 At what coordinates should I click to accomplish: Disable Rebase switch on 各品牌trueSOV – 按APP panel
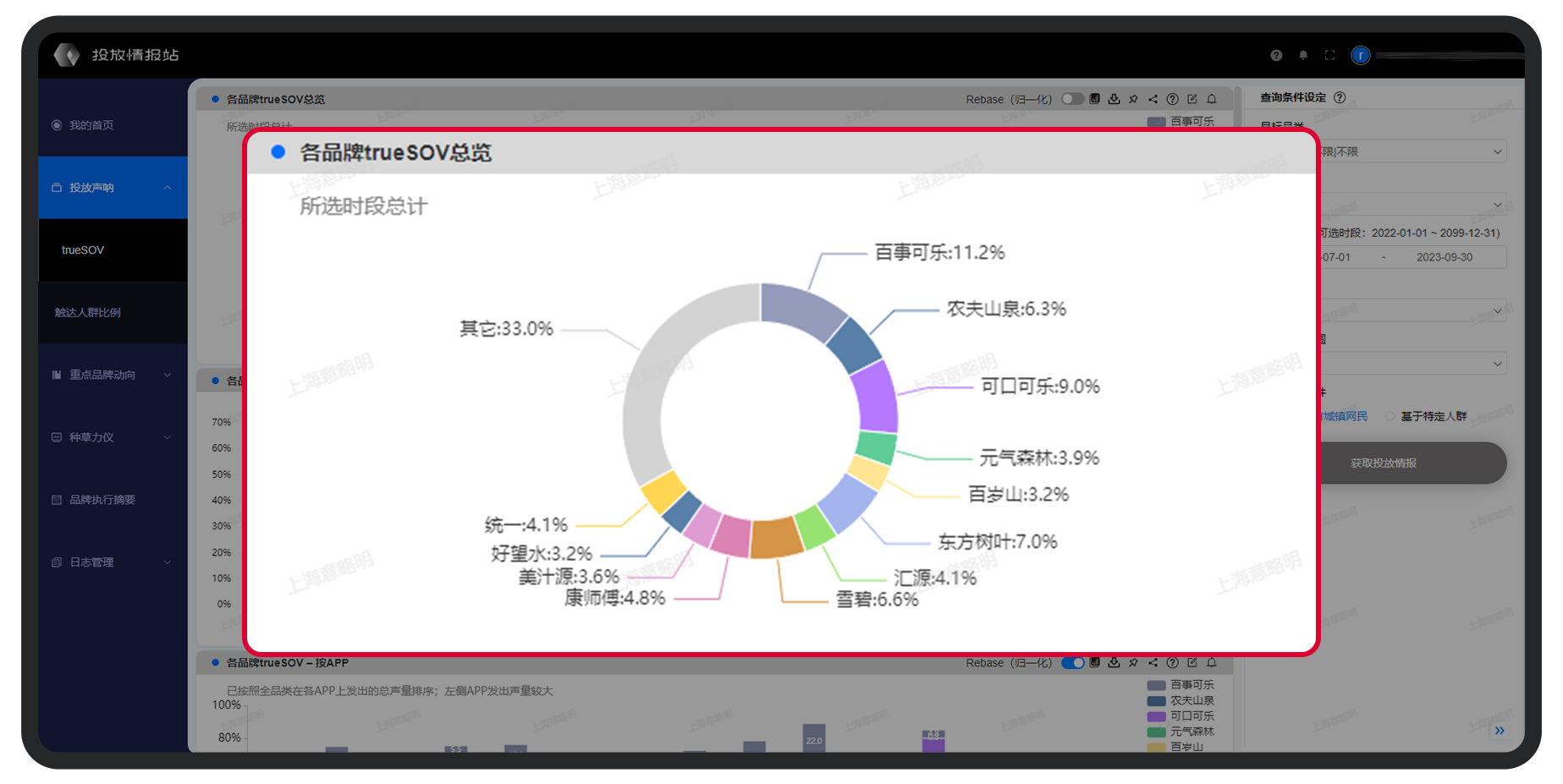coord(1073,662)
